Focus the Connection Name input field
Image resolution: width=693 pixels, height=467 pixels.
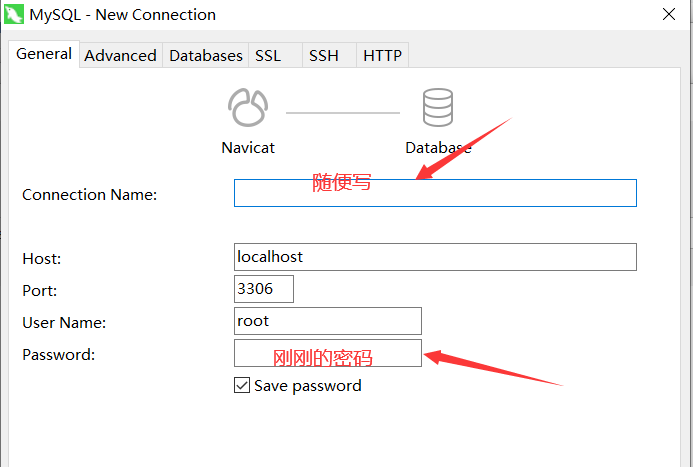coord(435,193)
